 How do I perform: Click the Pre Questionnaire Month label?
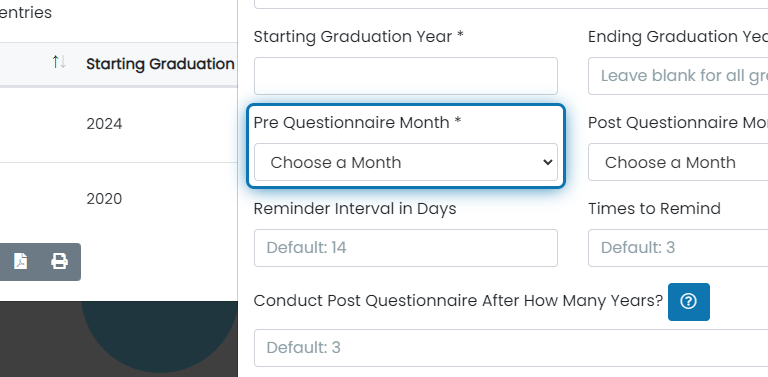(x=358, y=122)
